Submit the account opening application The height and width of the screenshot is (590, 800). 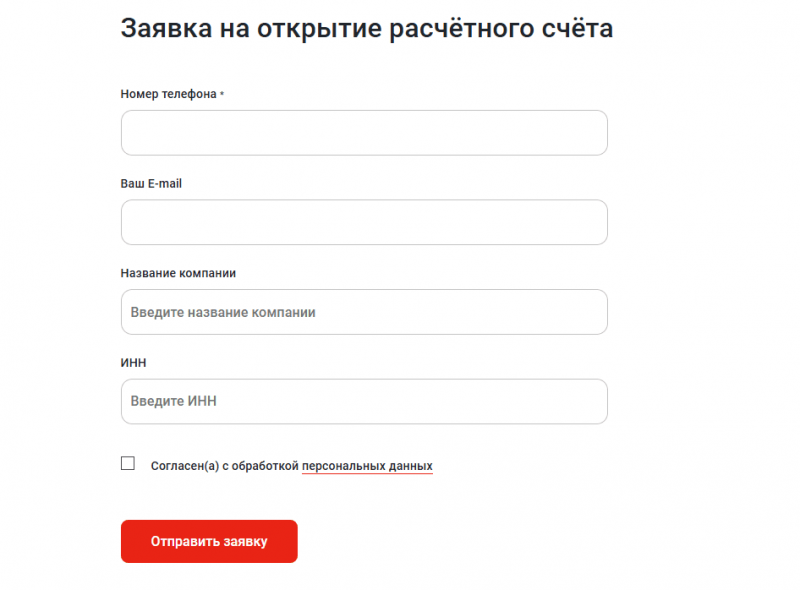click(208, 541)
